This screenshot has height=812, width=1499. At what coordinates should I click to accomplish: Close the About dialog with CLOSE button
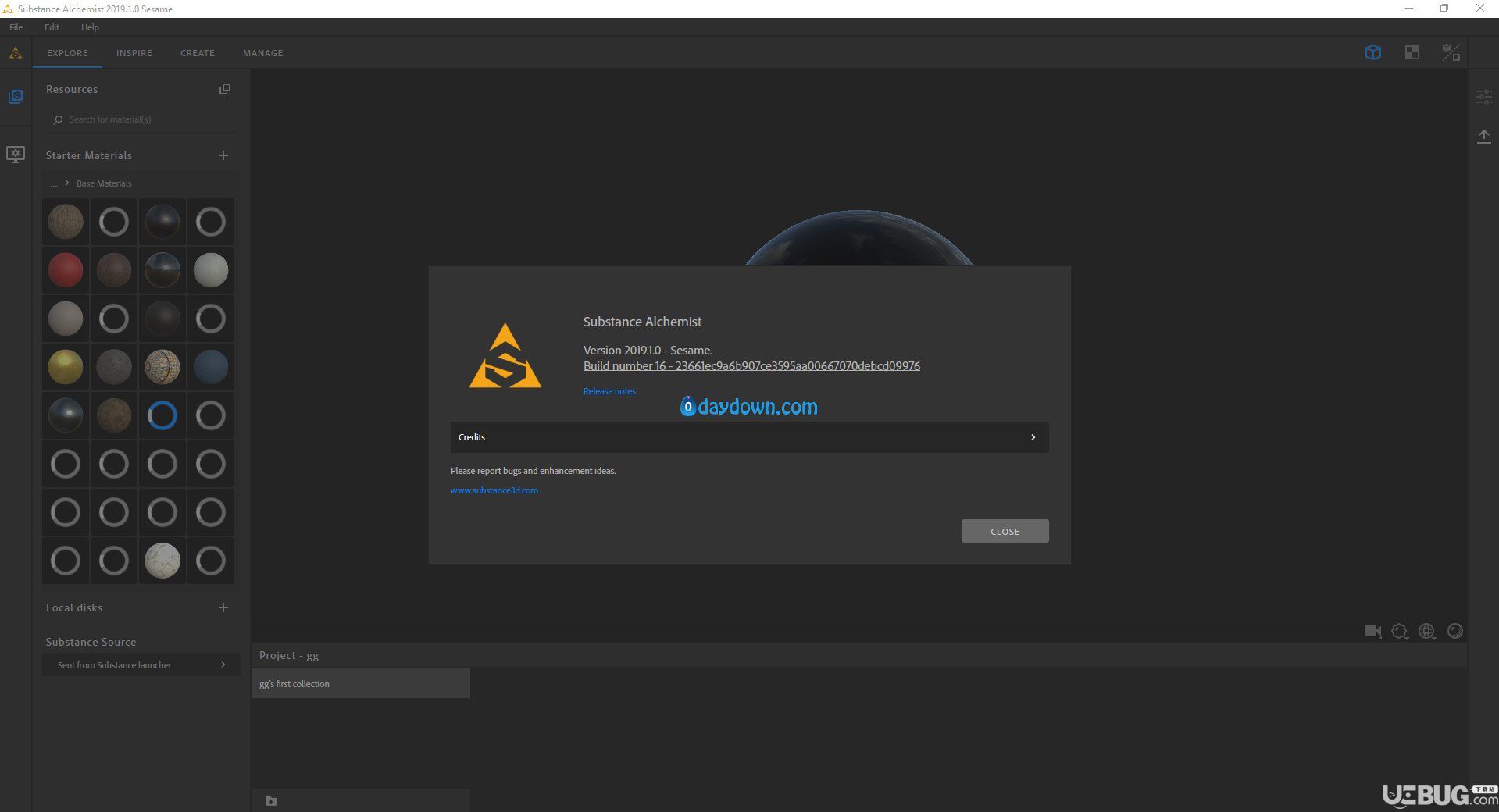coord(1005,531)
